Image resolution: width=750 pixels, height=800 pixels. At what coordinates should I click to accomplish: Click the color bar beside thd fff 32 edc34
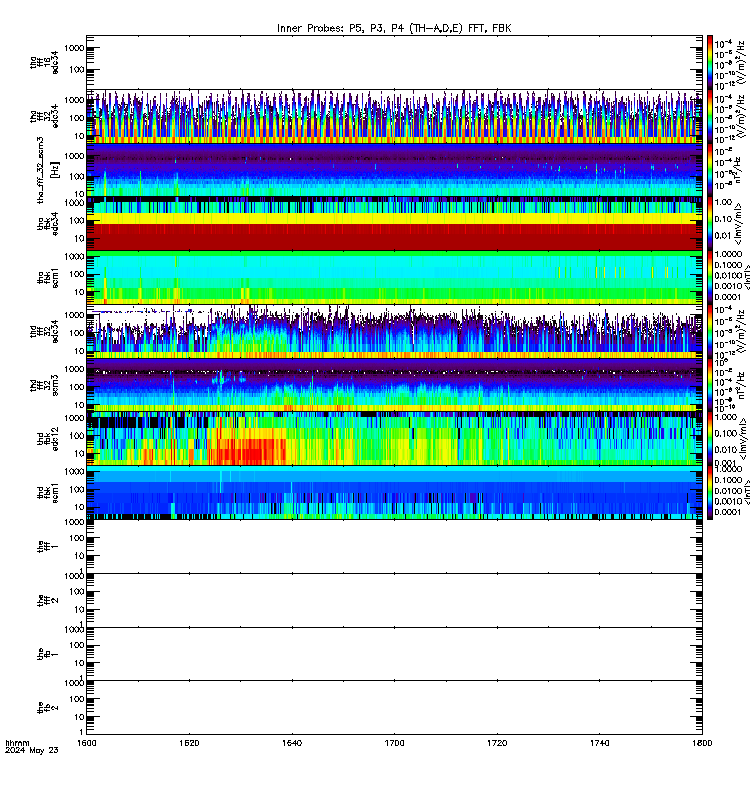pos(710,332)
